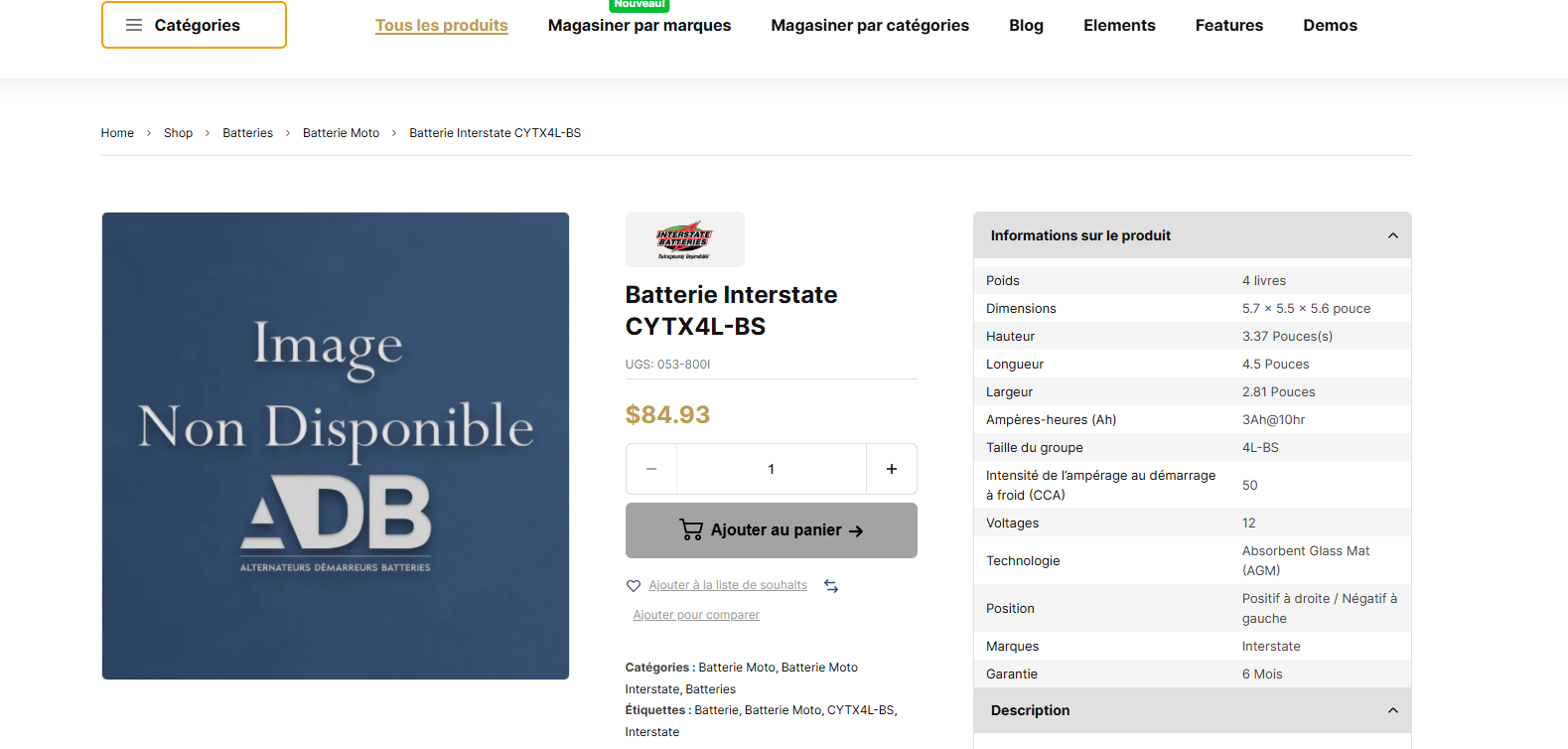This screenshot has height=749, width=1568.
Task: Click the current breadcrumb Batterie Interstate CYTX4L-BS
Action: click(496, 133)
